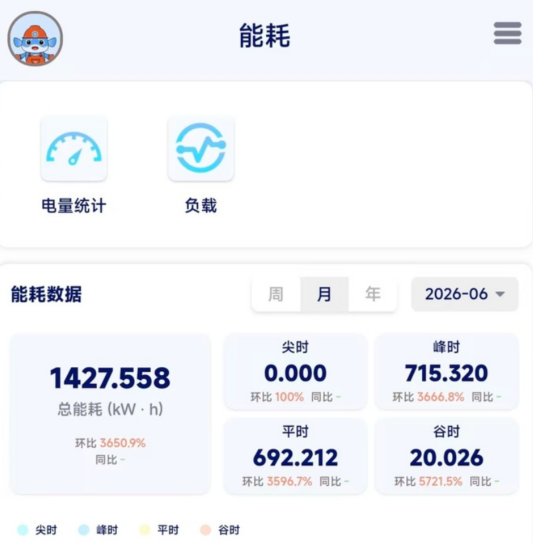Toggle the 谷时 legend item
This screenshot has width=533, height=543.
coord(220,530)
